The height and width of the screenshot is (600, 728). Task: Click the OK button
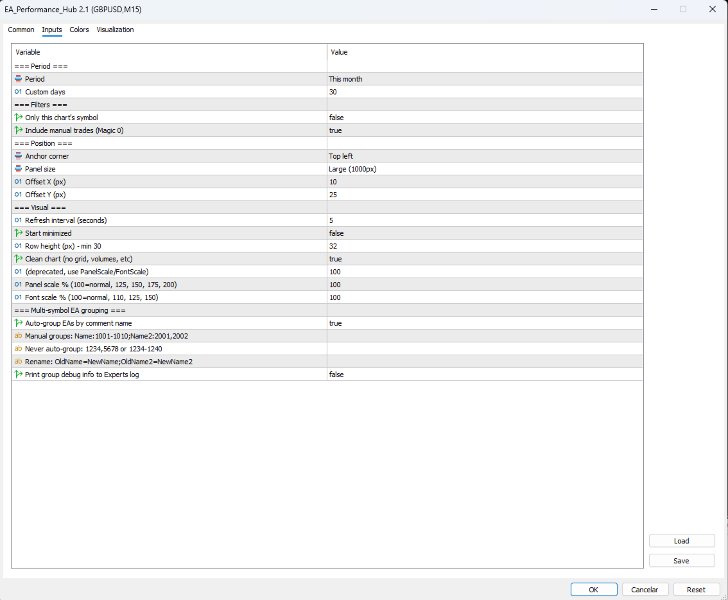click(x=594, y=589)
